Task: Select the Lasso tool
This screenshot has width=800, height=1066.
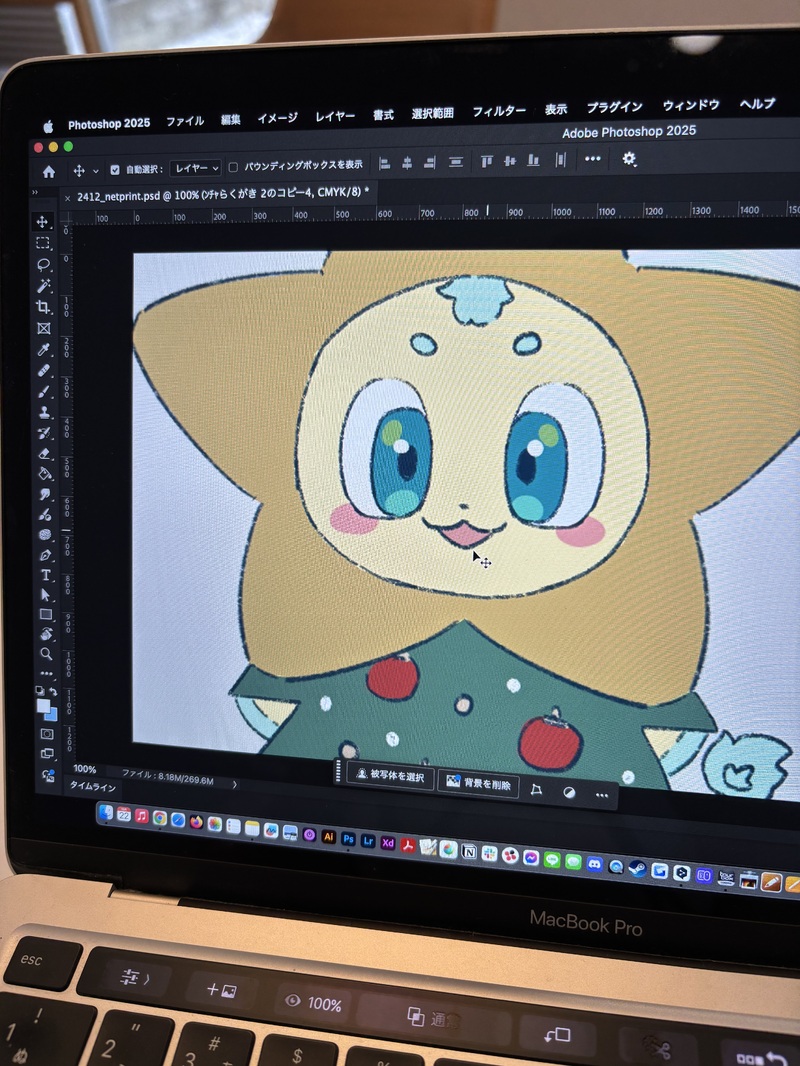Action: 44,264
